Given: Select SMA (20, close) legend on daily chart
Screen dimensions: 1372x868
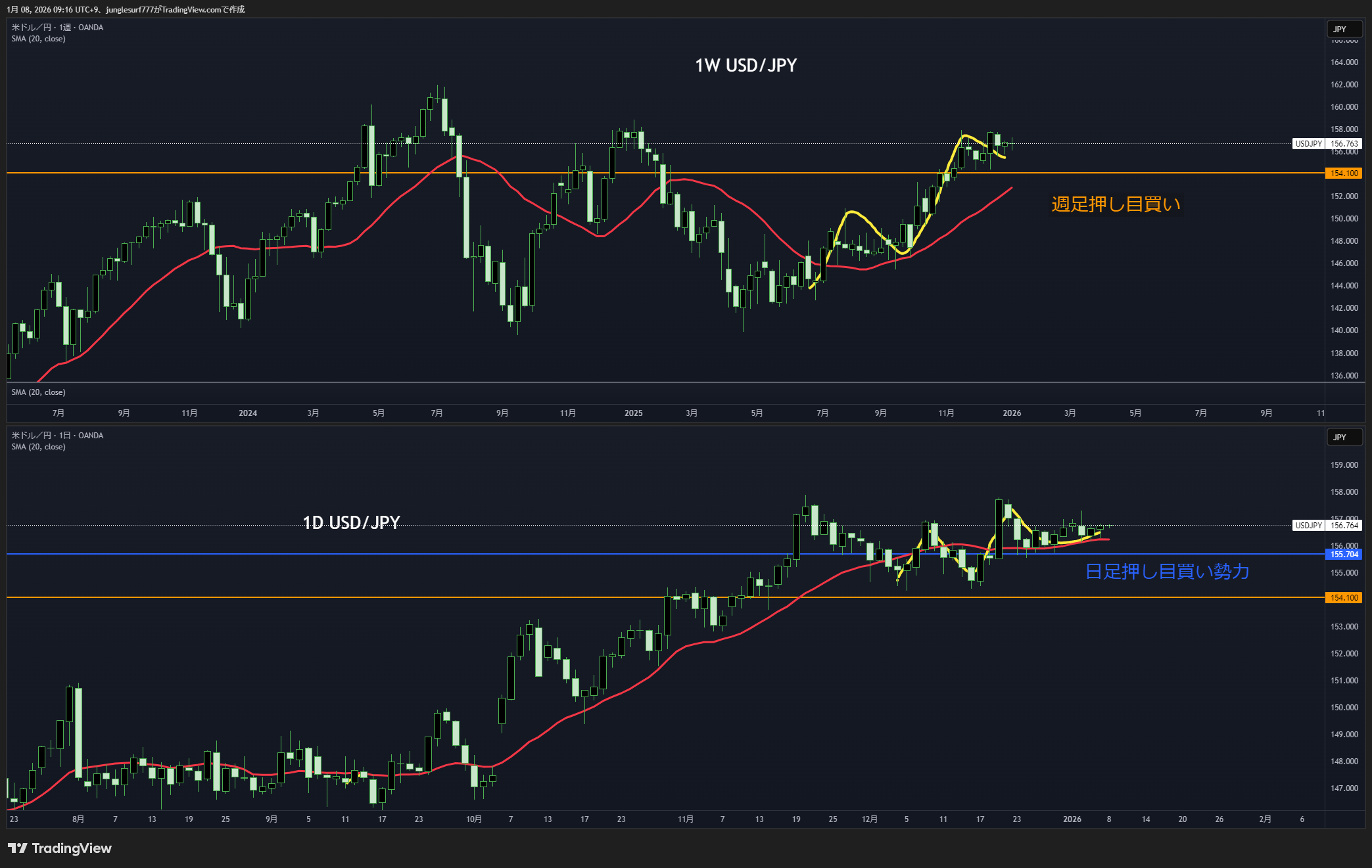Looking at the screenshot, I should [x=38, y=447].
